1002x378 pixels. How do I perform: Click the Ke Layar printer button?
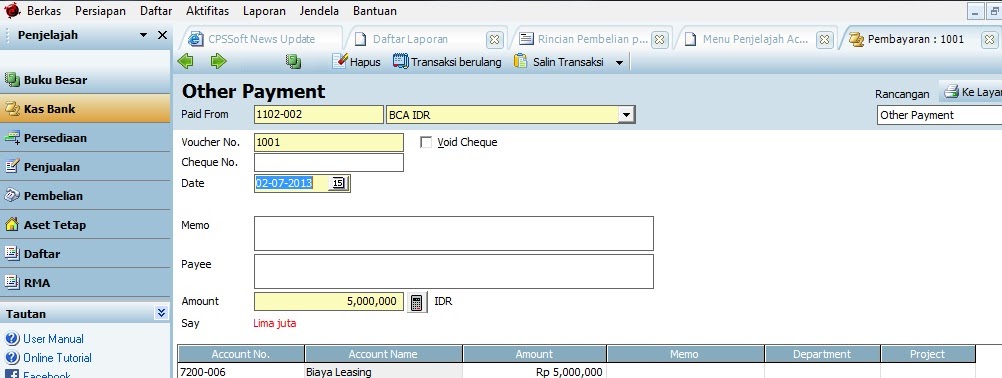[971, 92]
